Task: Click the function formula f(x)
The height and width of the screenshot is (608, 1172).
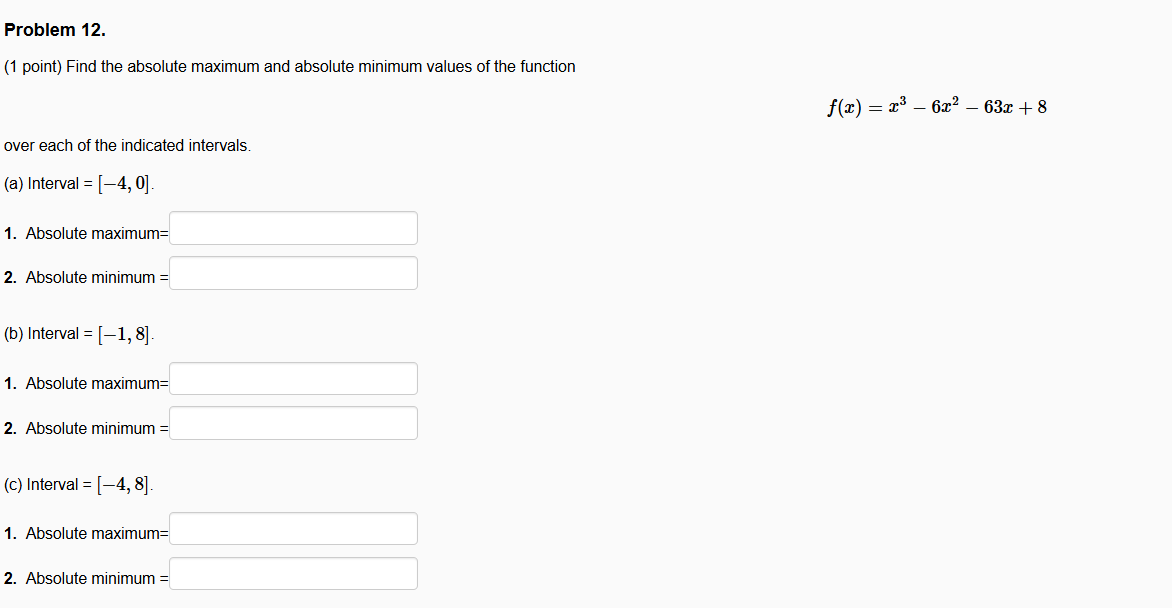Action: pyautogui.click(x=937, y=106)
